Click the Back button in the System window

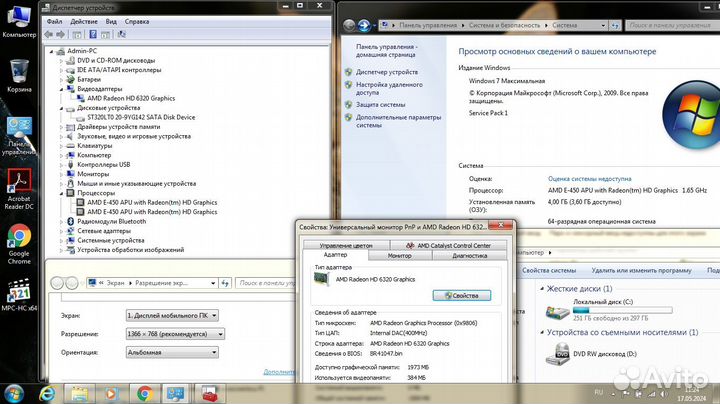(349, 25)
